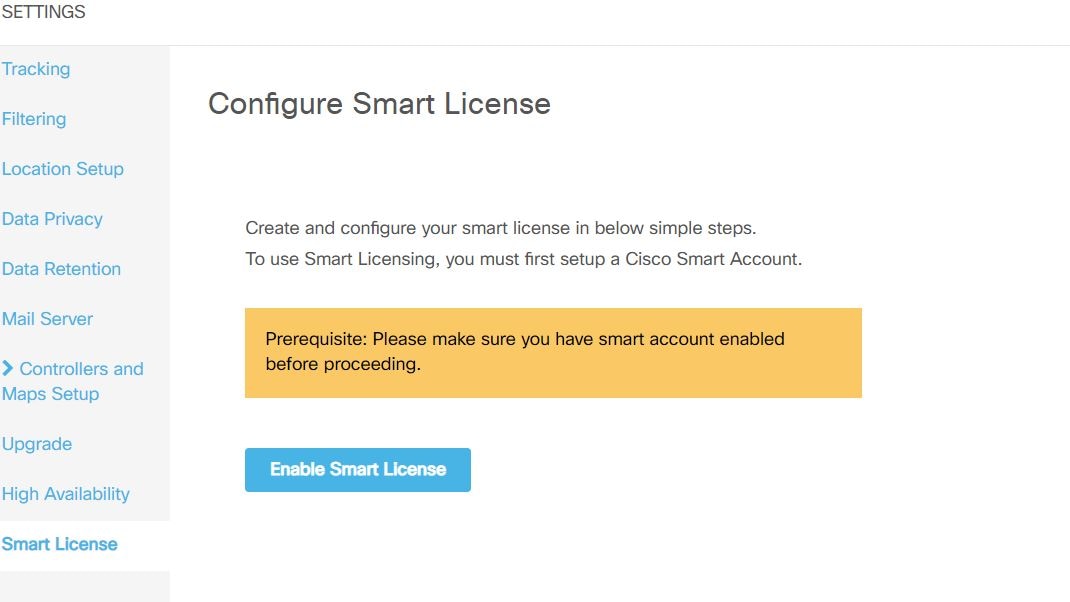The width and height of the screenshot is (1070, 602).
Task: Click the 'Create and configure your smart license' sentence
Action: (x=501, y=228)
